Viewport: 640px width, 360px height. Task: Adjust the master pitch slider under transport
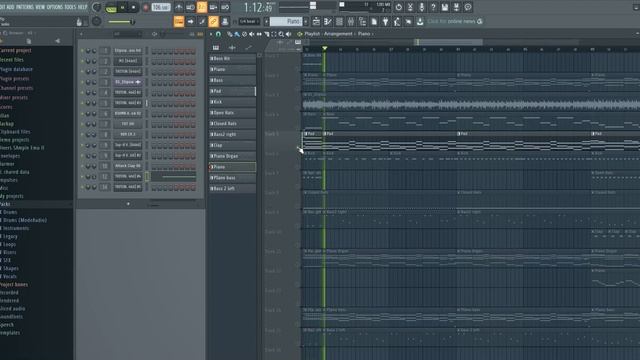121,22
